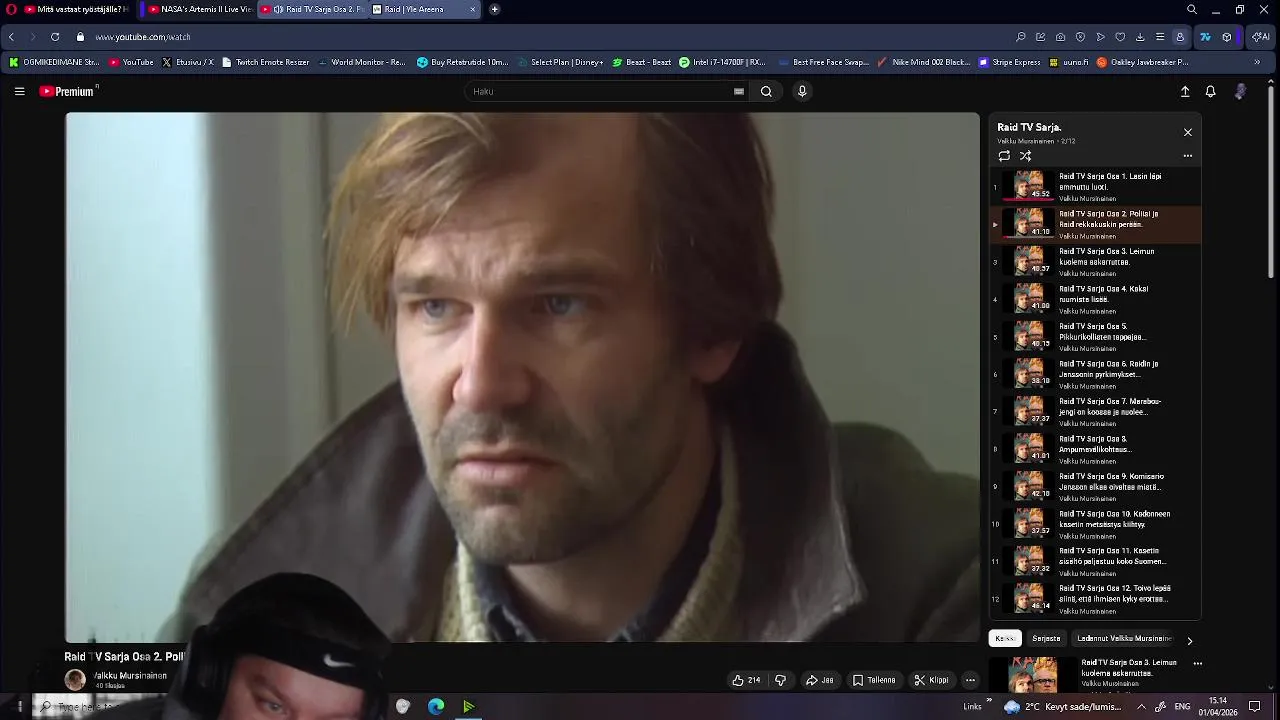Viewport: 1280px width, 720px height.
Task: Open weather widget 2°C Kevyt sade
Action: click(x=1052, y=706)
